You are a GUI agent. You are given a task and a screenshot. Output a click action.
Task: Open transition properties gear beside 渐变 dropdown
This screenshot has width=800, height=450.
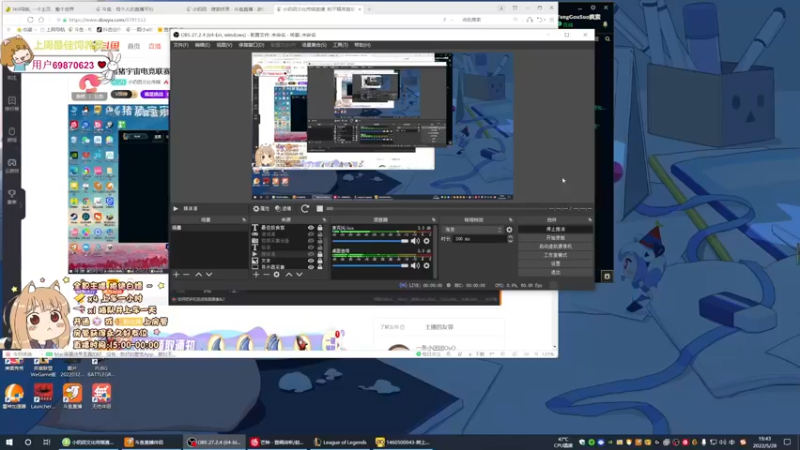[509, 230]
